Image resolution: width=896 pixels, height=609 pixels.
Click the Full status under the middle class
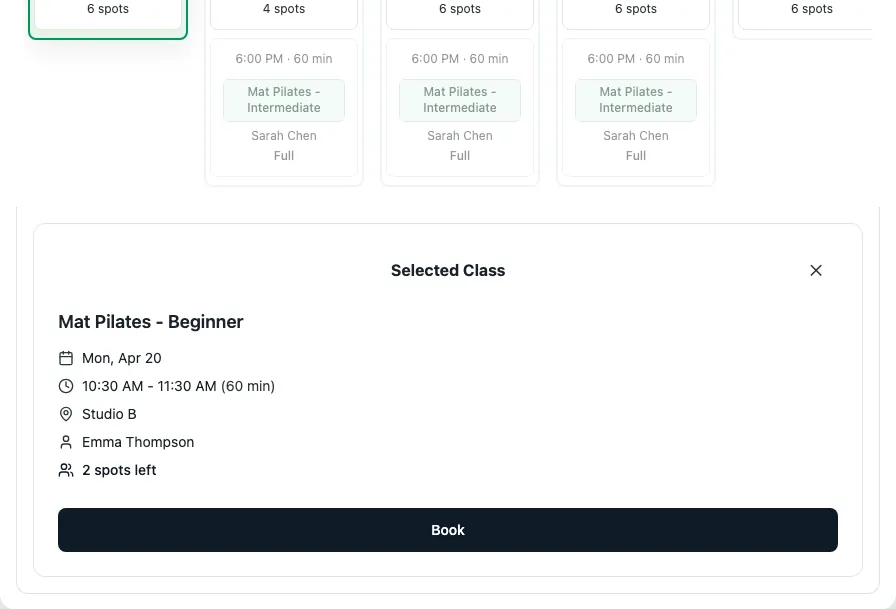coord(460,155)
